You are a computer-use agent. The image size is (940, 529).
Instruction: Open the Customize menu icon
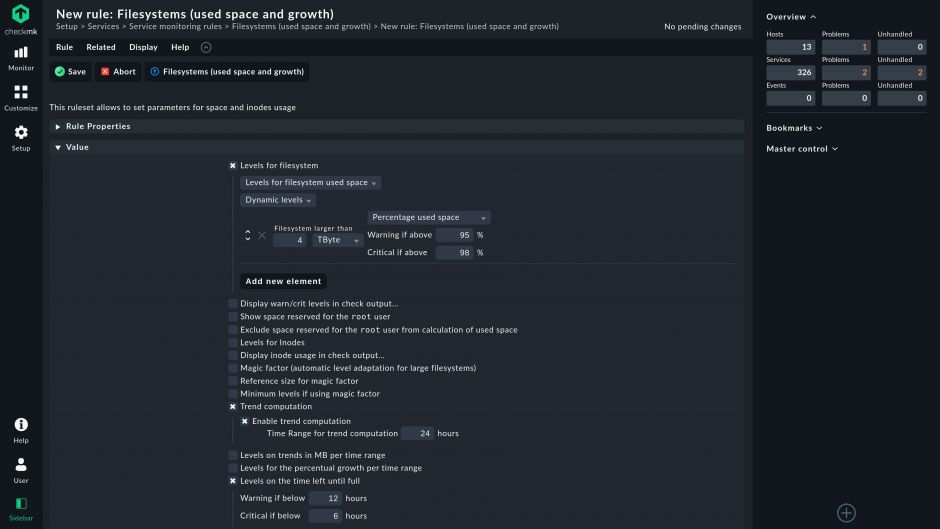click(21, 97)
